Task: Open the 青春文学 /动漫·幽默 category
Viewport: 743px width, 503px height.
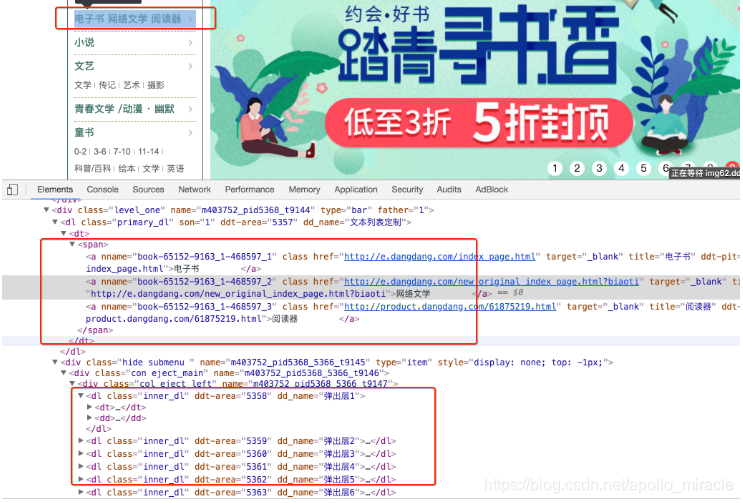Action: (124, 109)
